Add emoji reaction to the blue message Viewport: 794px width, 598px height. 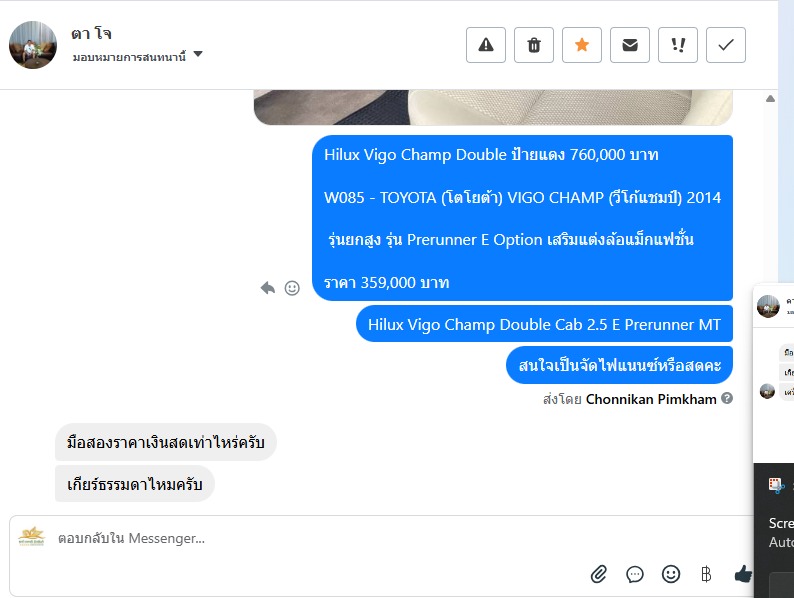coord(292,288)
